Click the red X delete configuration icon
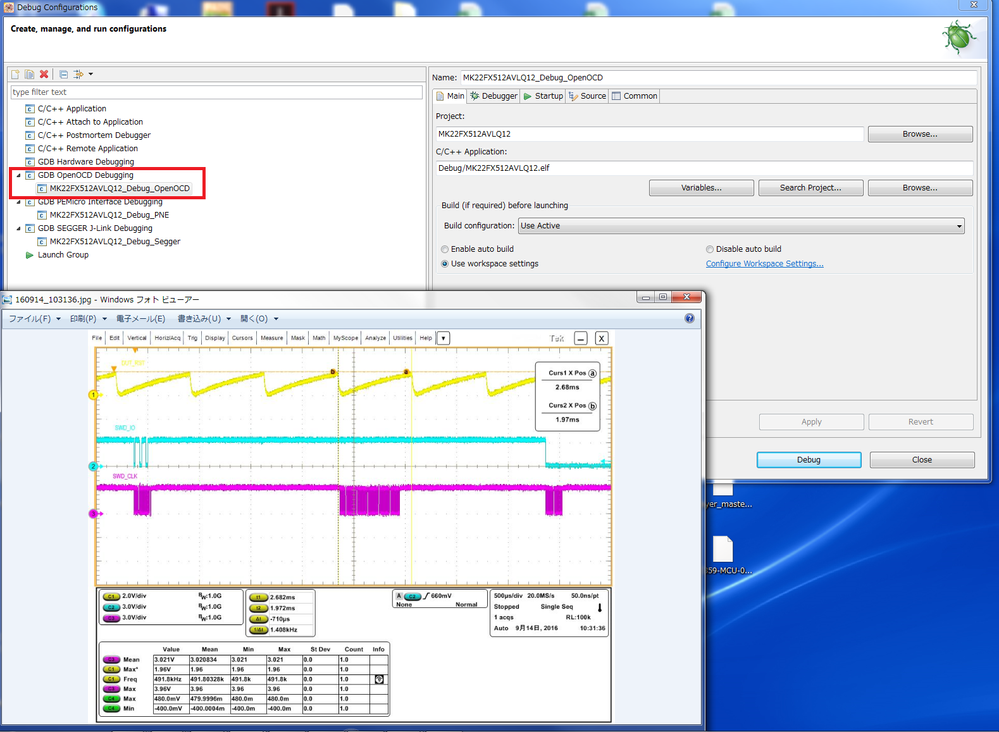This screenshot has width=999, height=732. click(x=44, y=74)
